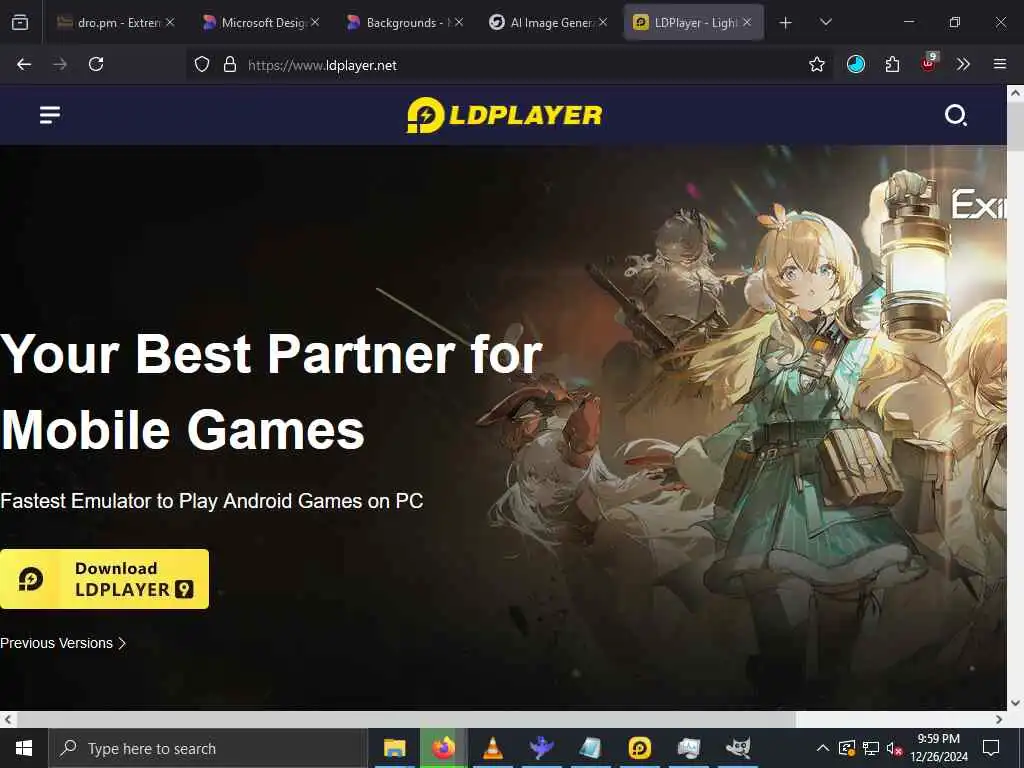Open the clock showing 9:59 PM

(938, 748)
